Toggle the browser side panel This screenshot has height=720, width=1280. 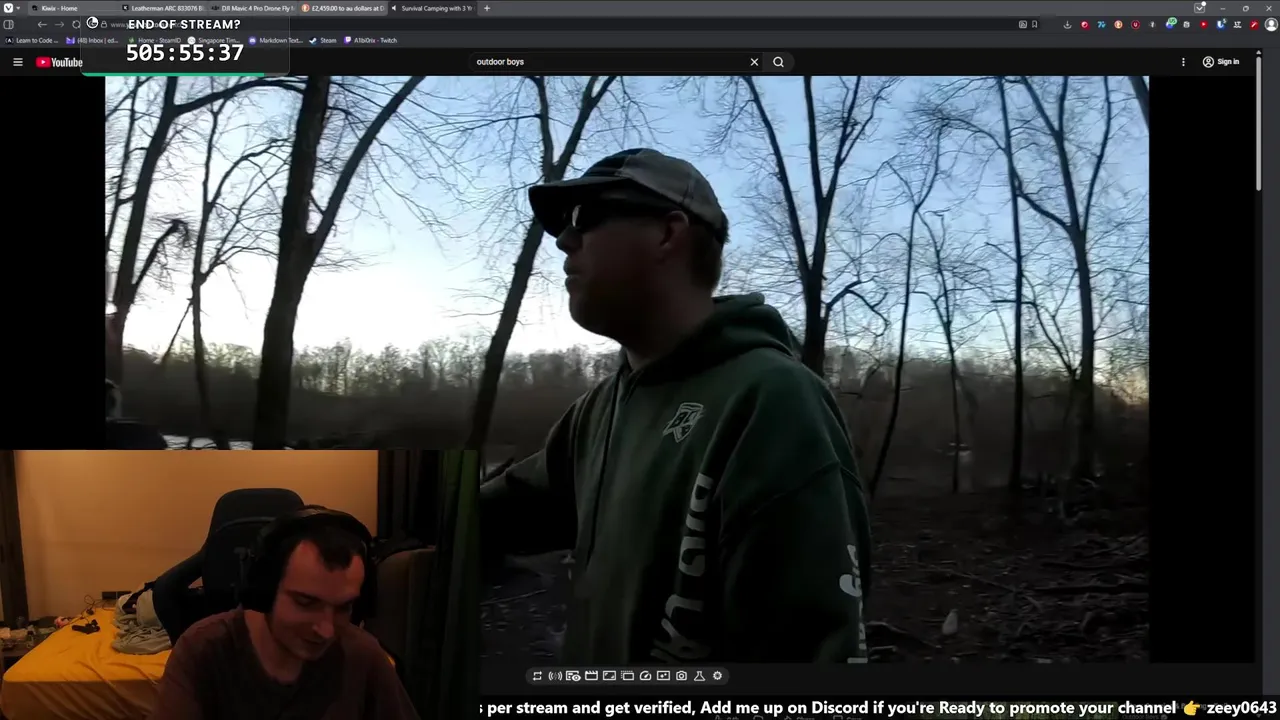(9, 24)
